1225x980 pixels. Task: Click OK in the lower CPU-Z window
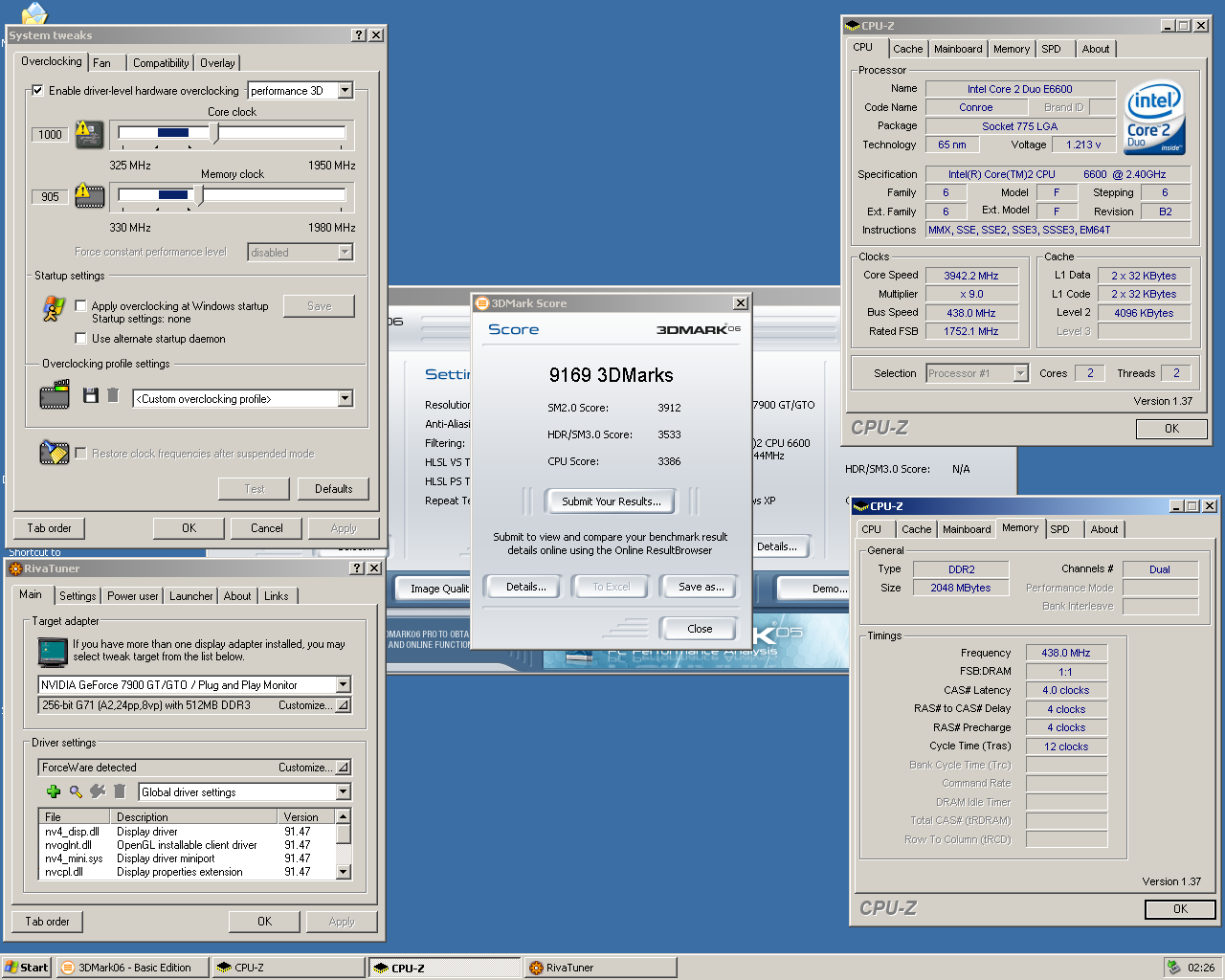[1180, 909]
